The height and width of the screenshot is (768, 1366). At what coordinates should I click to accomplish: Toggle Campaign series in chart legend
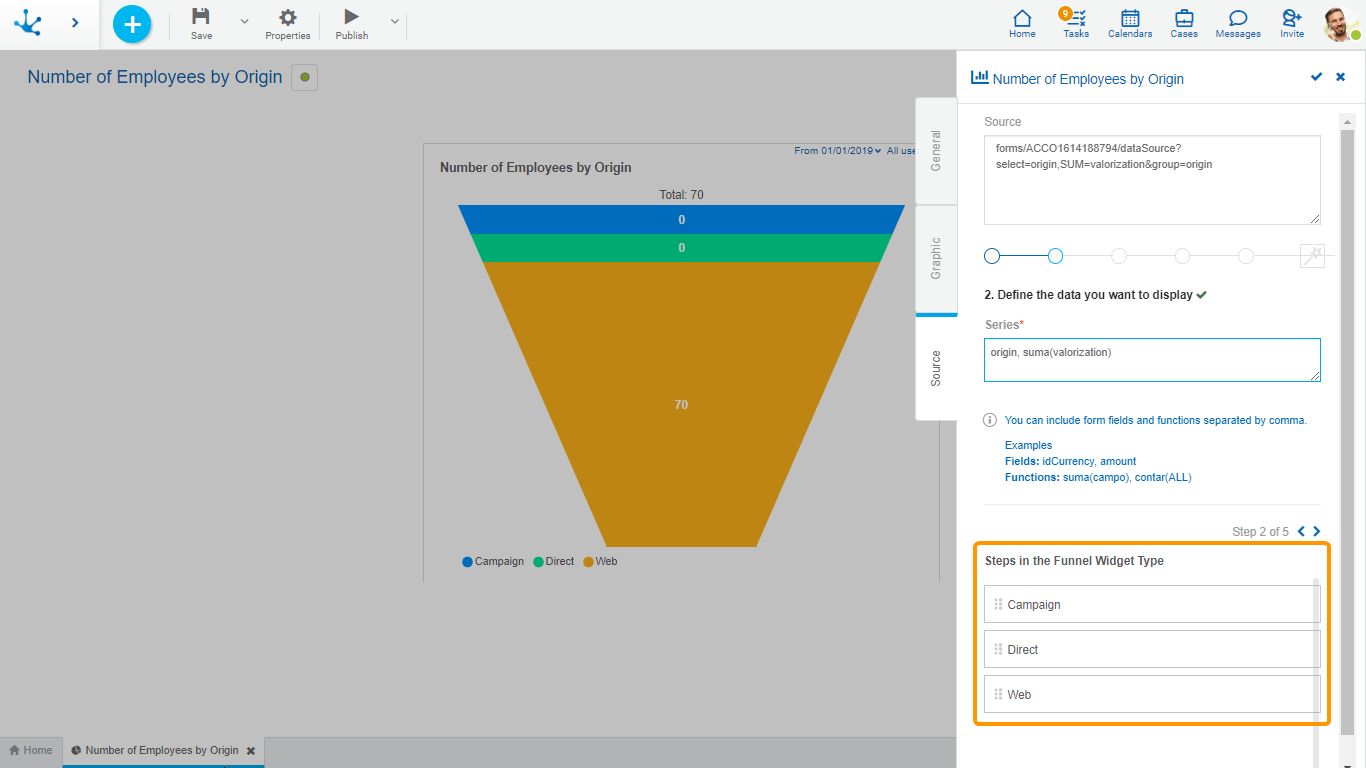tap(493, 562)
